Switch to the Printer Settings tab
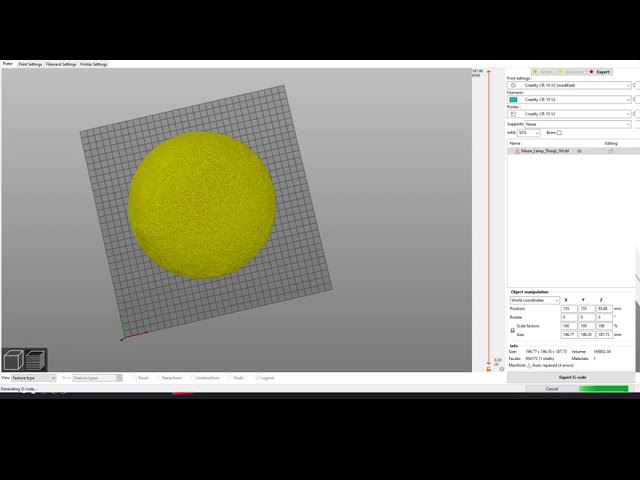640x480 pixels. [x=93, y=64]
